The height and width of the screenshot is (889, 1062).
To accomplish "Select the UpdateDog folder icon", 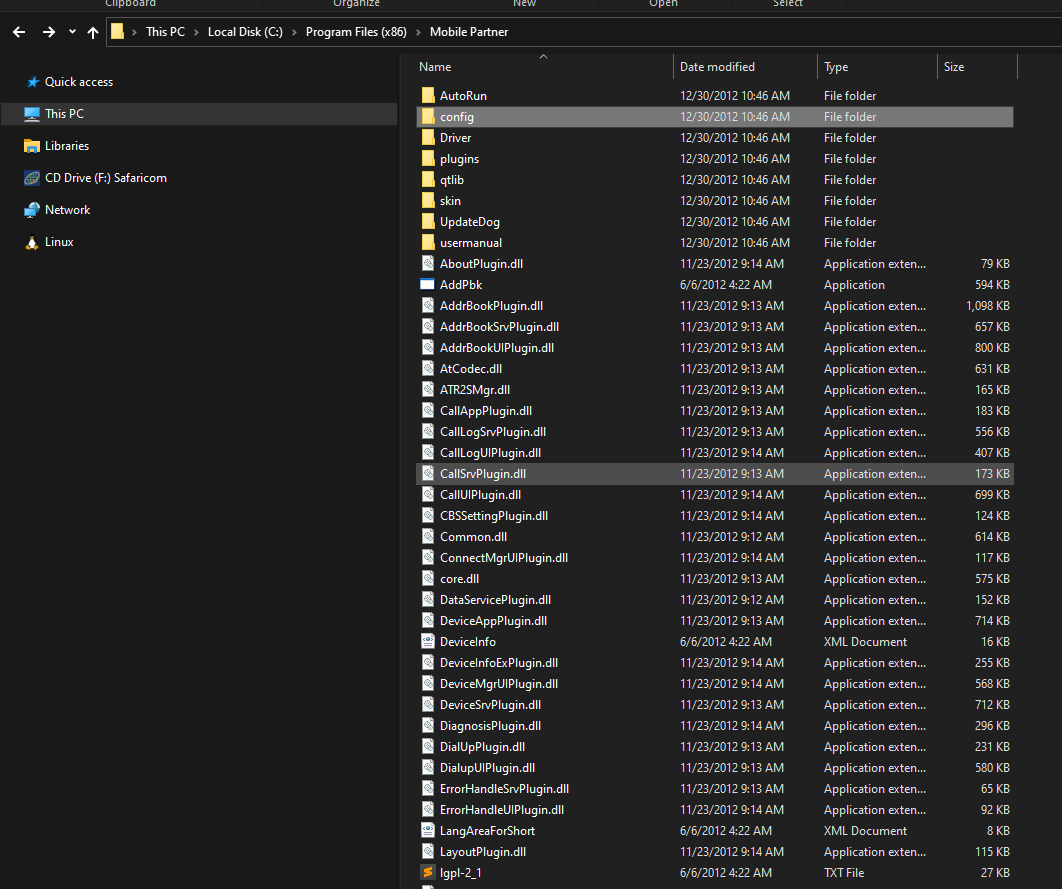I will click(x=428, y=221).
